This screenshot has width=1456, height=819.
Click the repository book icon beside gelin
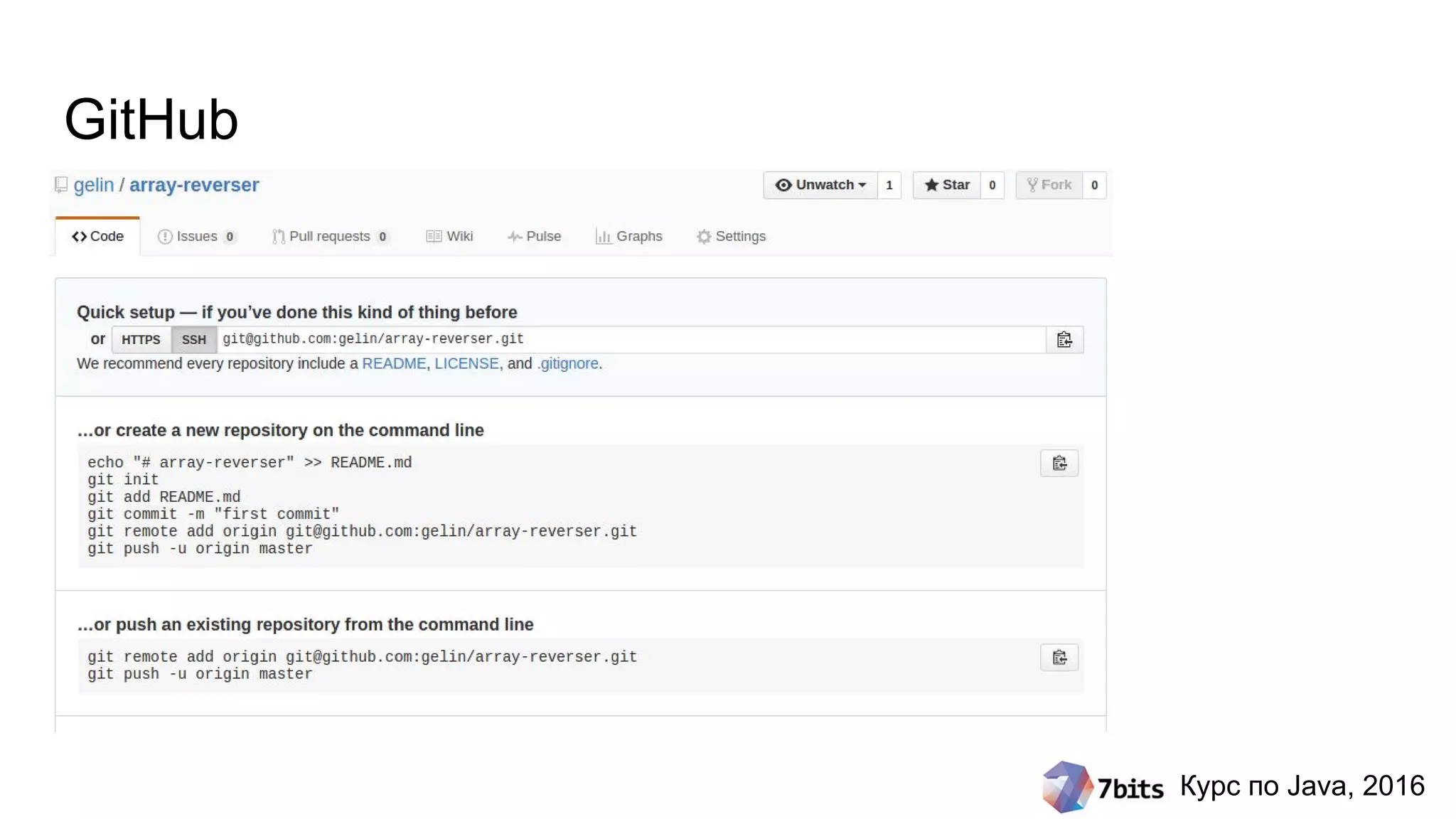61,186
